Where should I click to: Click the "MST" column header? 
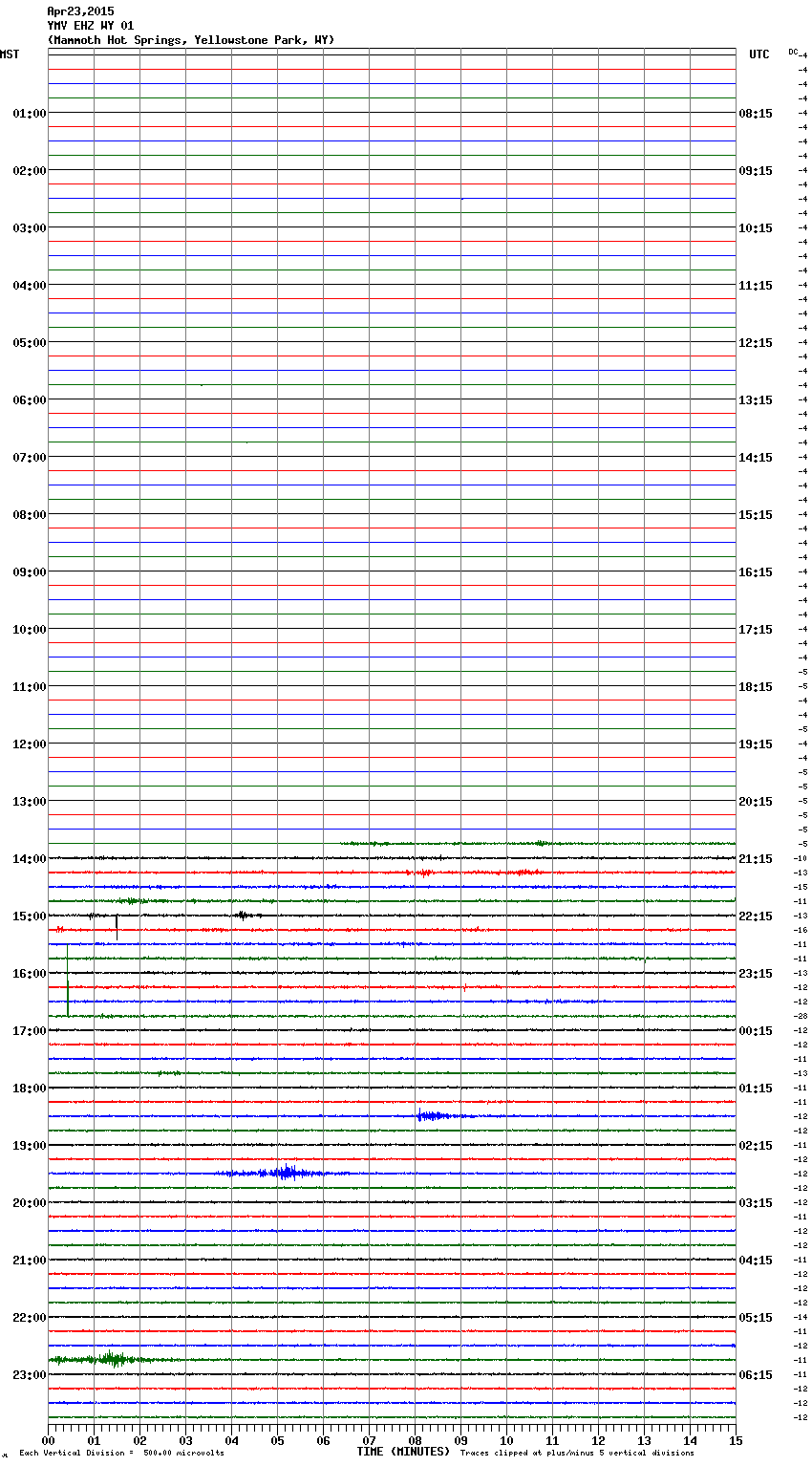coord(10,54)
